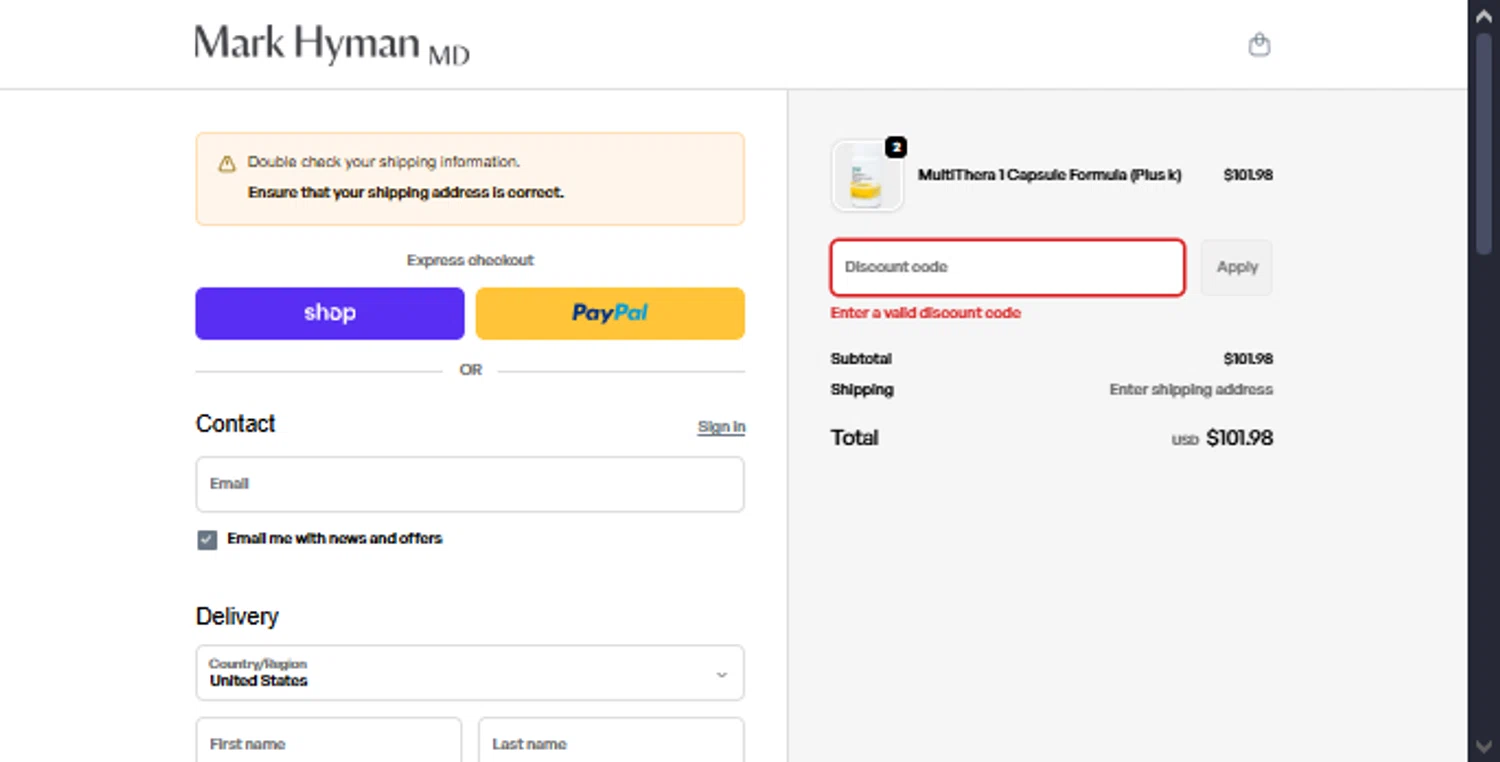Open the shopping bag cart icon
The image size is (1500, 762).
pos(1259,45)
